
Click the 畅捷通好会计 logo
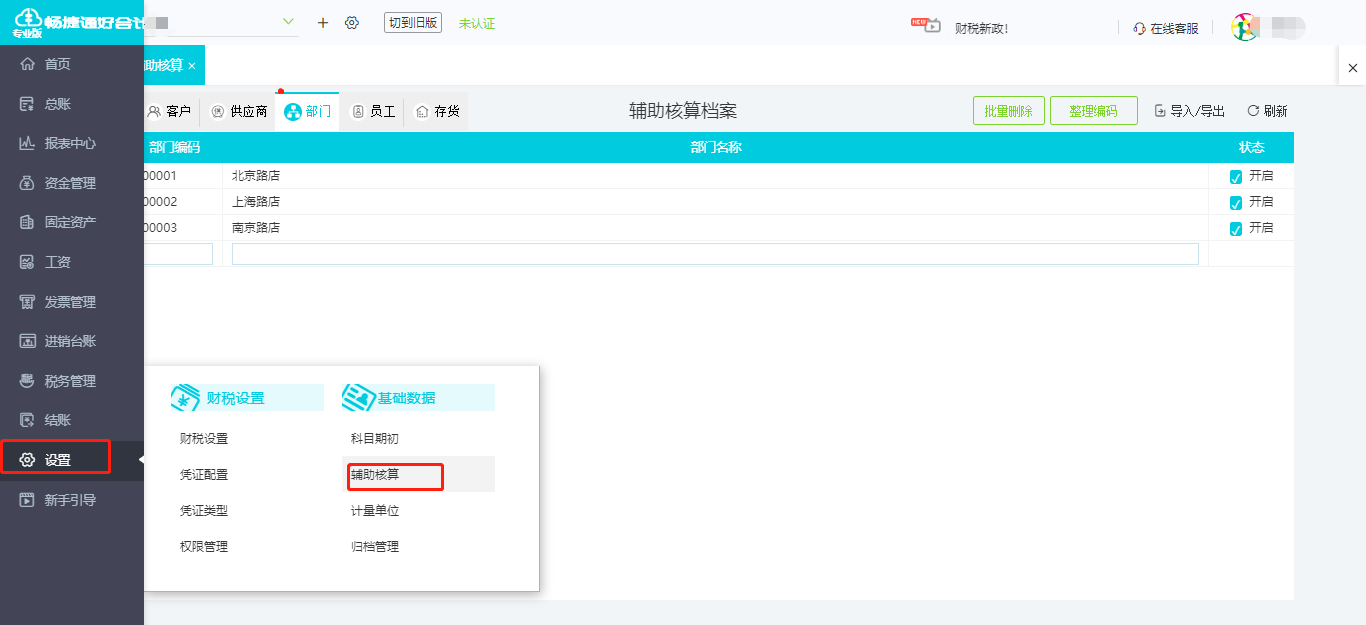tap(72, 22)
